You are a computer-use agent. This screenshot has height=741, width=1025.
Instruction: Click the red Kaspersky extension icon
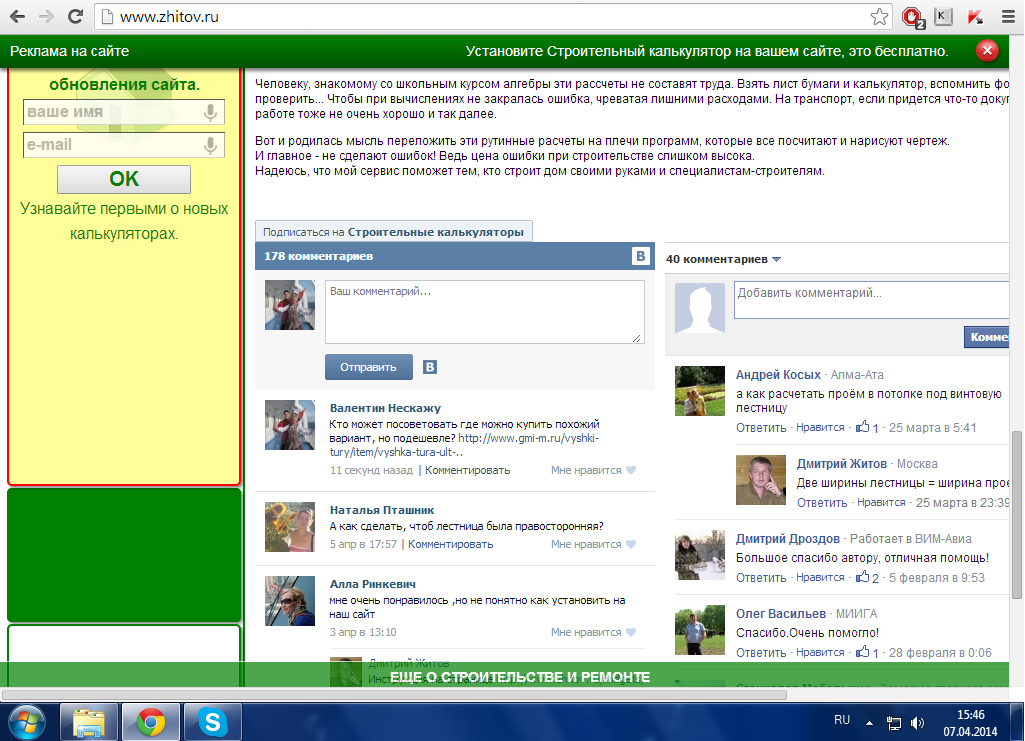pos(975,17)
